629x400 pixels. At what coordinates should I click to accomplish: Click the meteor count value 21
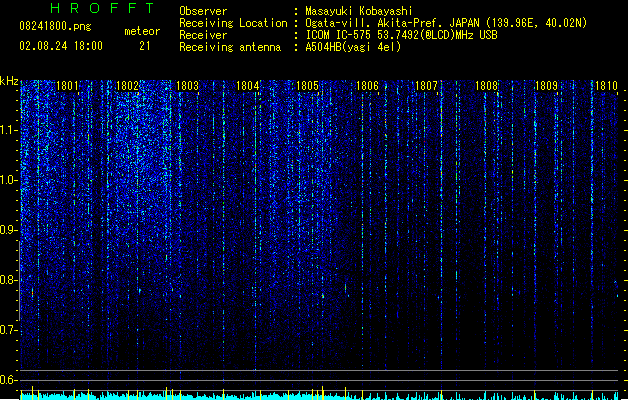pos(145,46)
